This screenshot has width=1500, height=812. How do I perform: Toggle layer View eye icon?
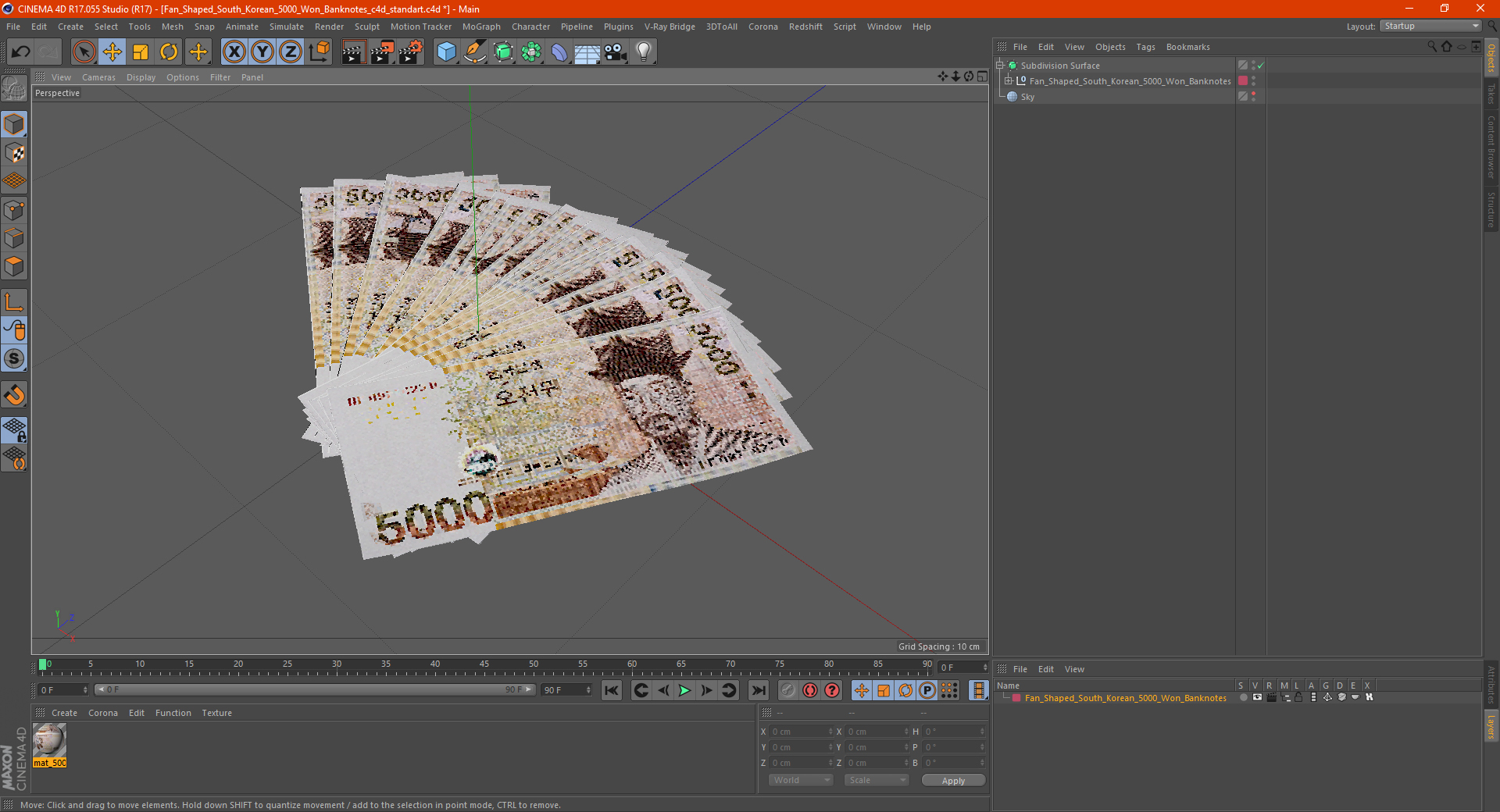pos(1257,698)
